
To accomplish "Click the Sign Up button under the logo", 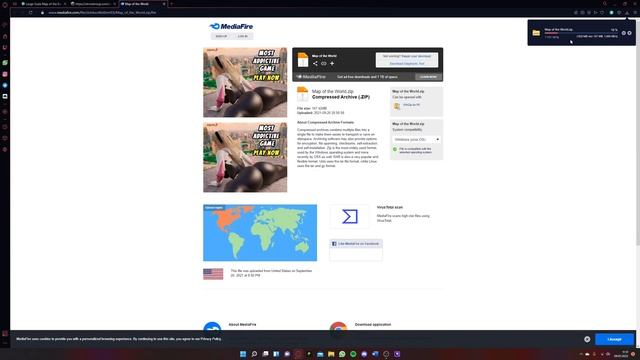I will point(221,36).
